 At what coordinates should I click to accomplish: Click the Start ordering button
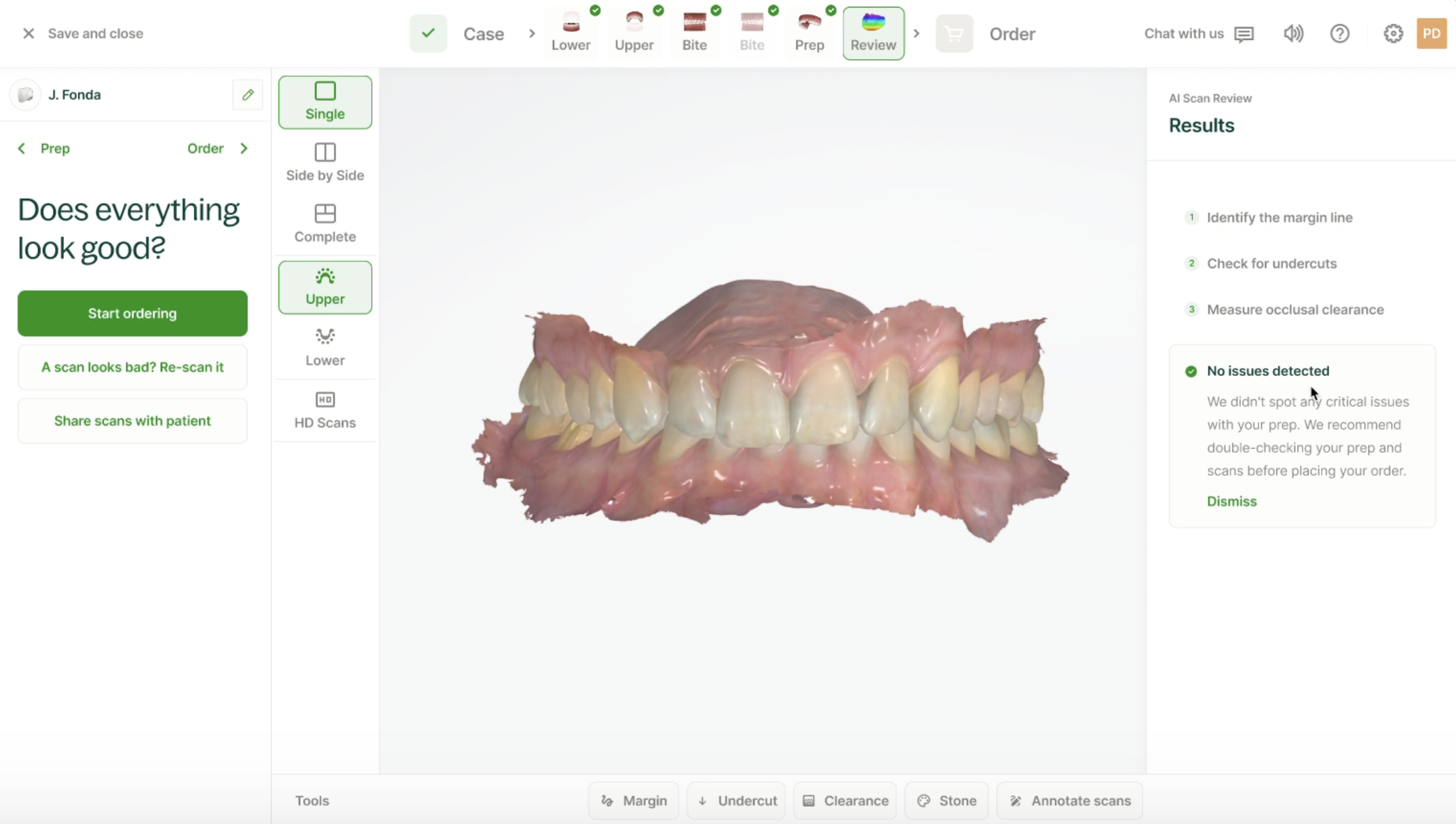132,314
